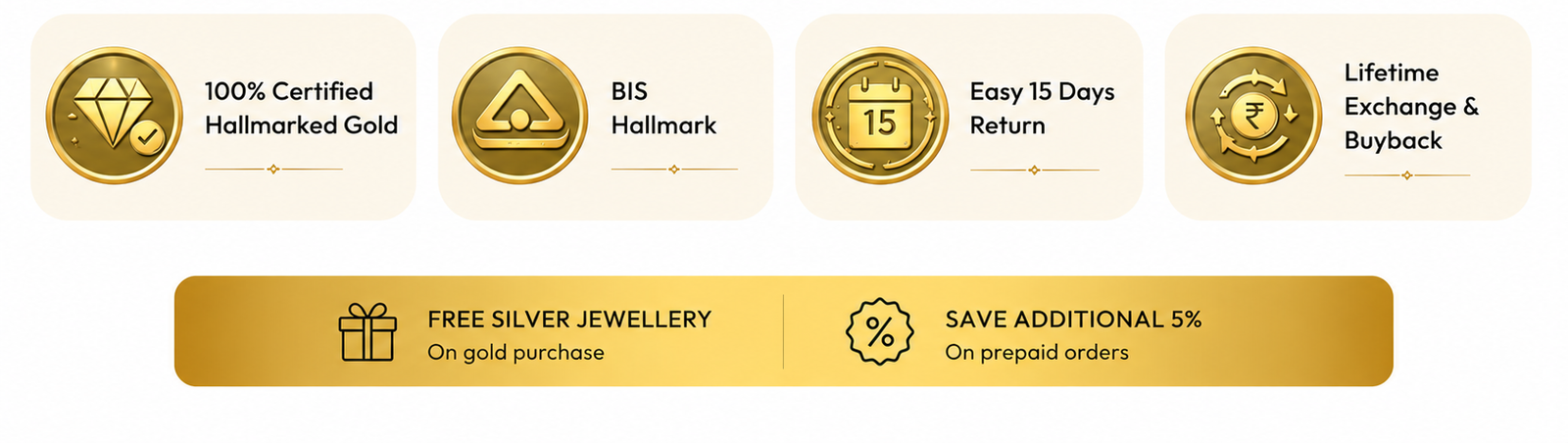Click the gold diamond certified icon
This screenshot has height=443, width=1568.
tap(115, 116)
